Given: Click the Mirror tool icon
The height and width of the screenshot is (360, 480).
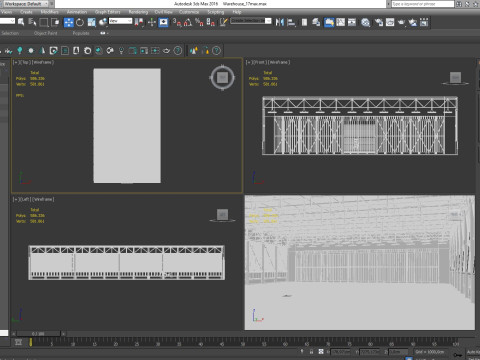Looking at the screenshot, I should point(279,22).
